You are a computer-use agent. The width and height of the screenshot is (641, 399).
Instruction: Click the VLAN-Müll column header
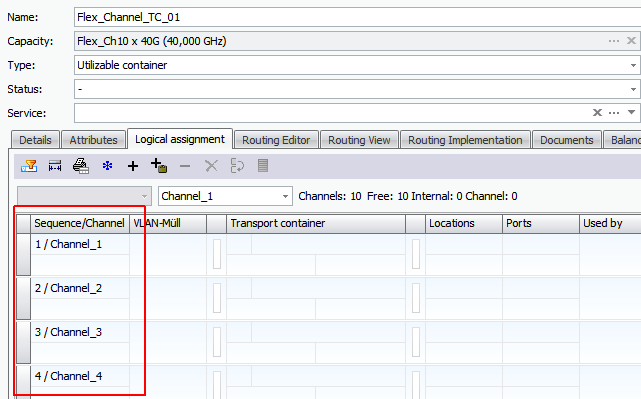click(168, 223)
